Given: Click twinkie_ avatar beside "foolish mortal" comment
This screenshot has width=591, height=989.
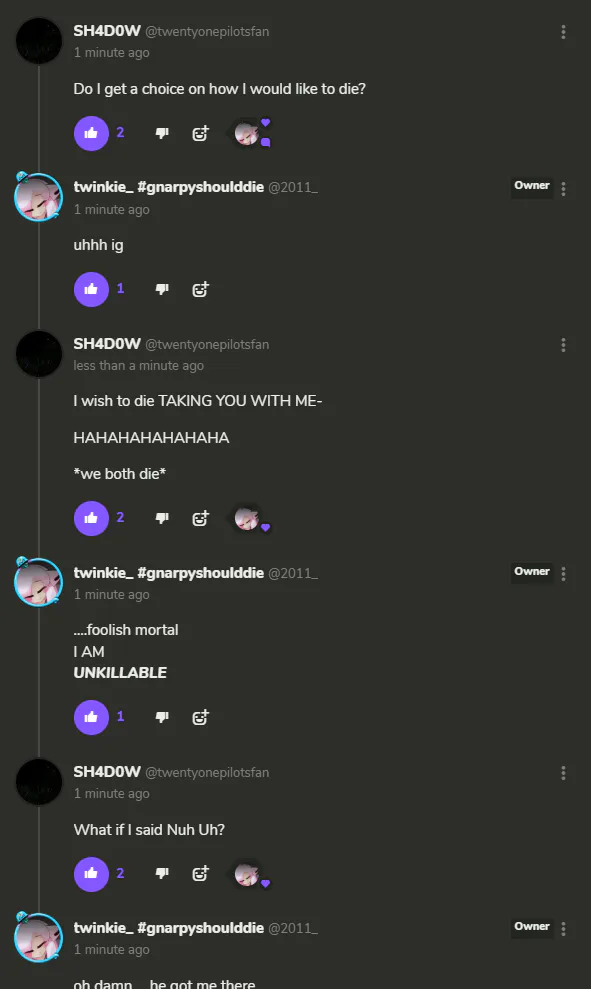Looking at the screenshot, I should click(x=38, y=582).
